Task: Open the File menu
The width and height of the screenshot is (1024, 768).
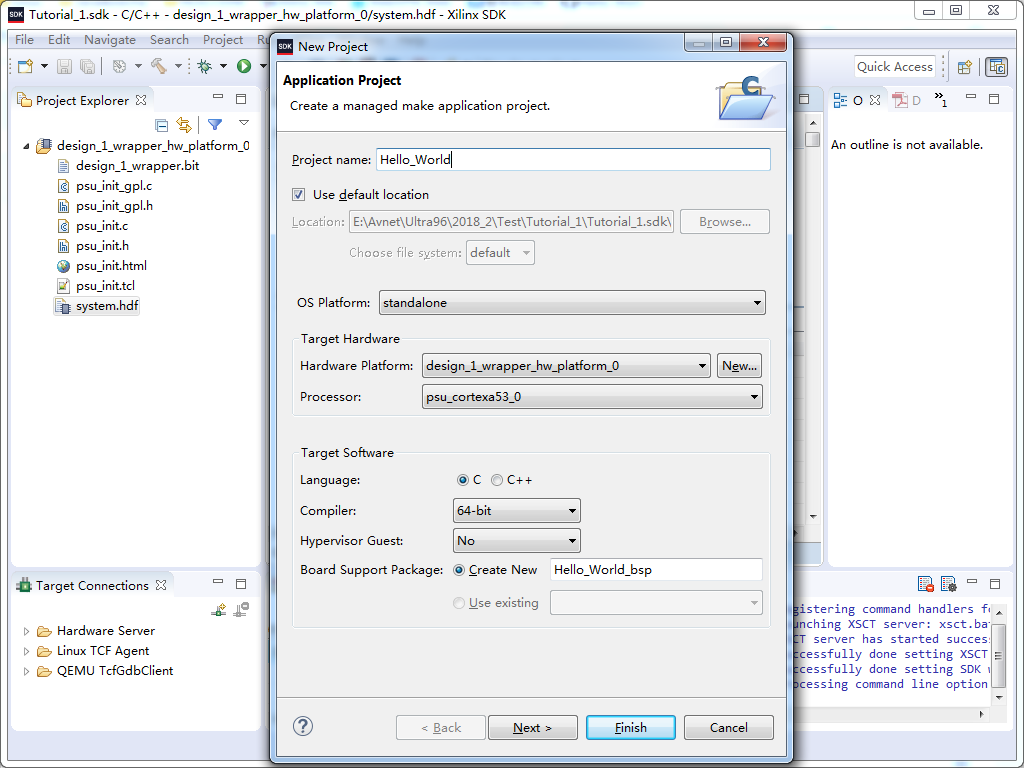Action: point(24,39)
